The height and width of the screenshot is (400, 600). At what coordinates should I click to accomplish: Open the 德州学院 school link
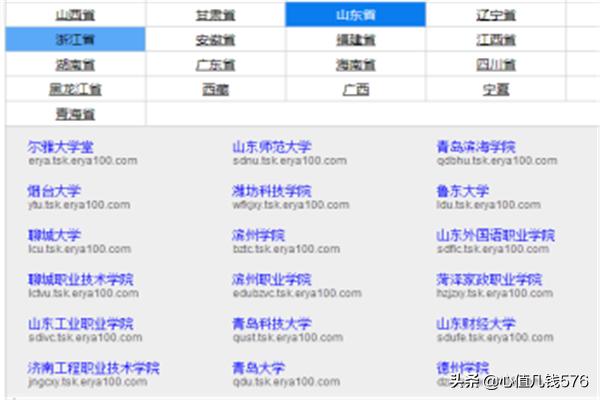pyautogui.click(x=463, y=368)
